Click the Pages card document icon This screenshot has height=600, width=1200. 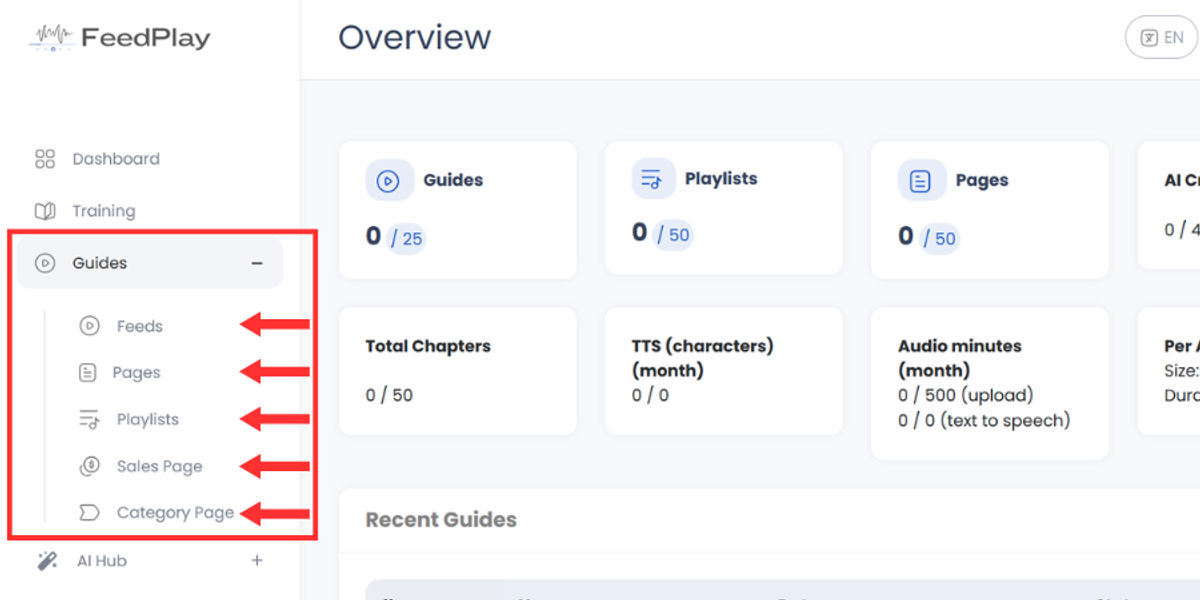(920, 181)
